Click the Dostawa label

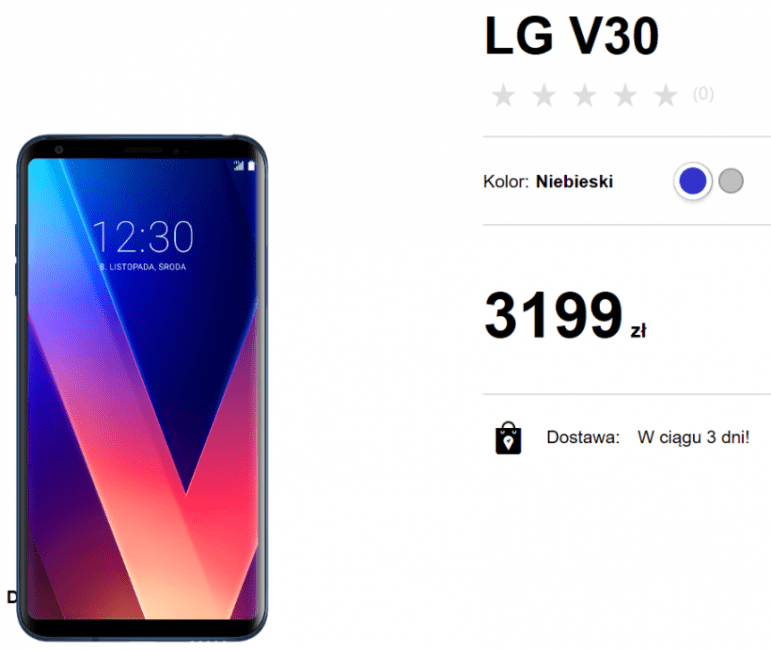pos(583,437)
